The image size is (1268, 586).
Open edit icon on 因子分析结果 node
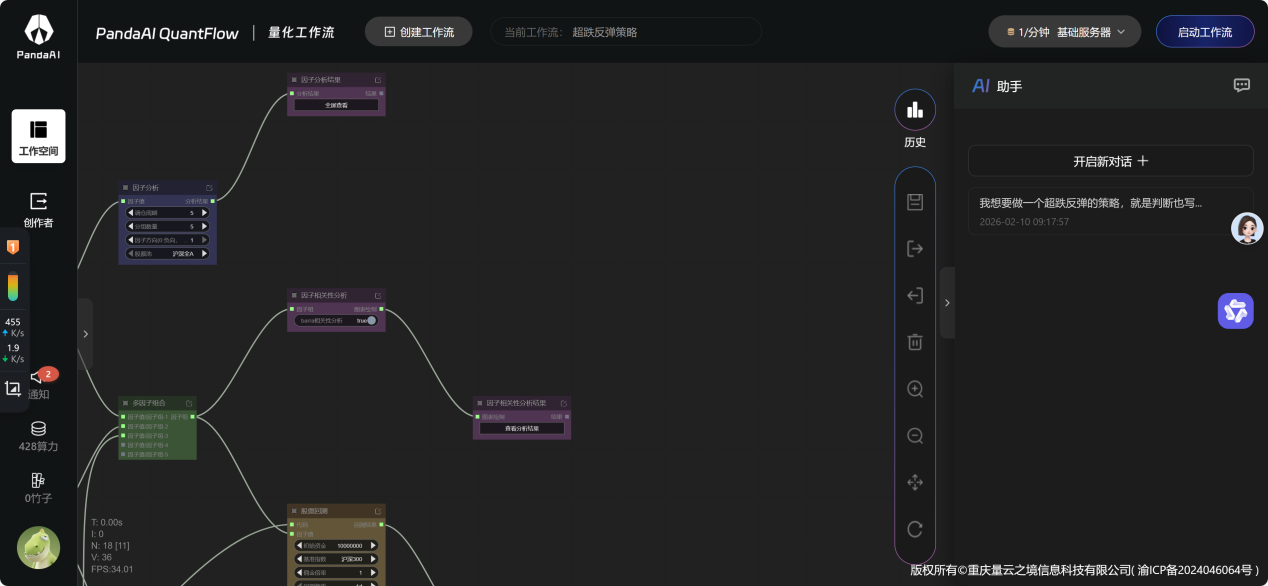pos(378,80)
